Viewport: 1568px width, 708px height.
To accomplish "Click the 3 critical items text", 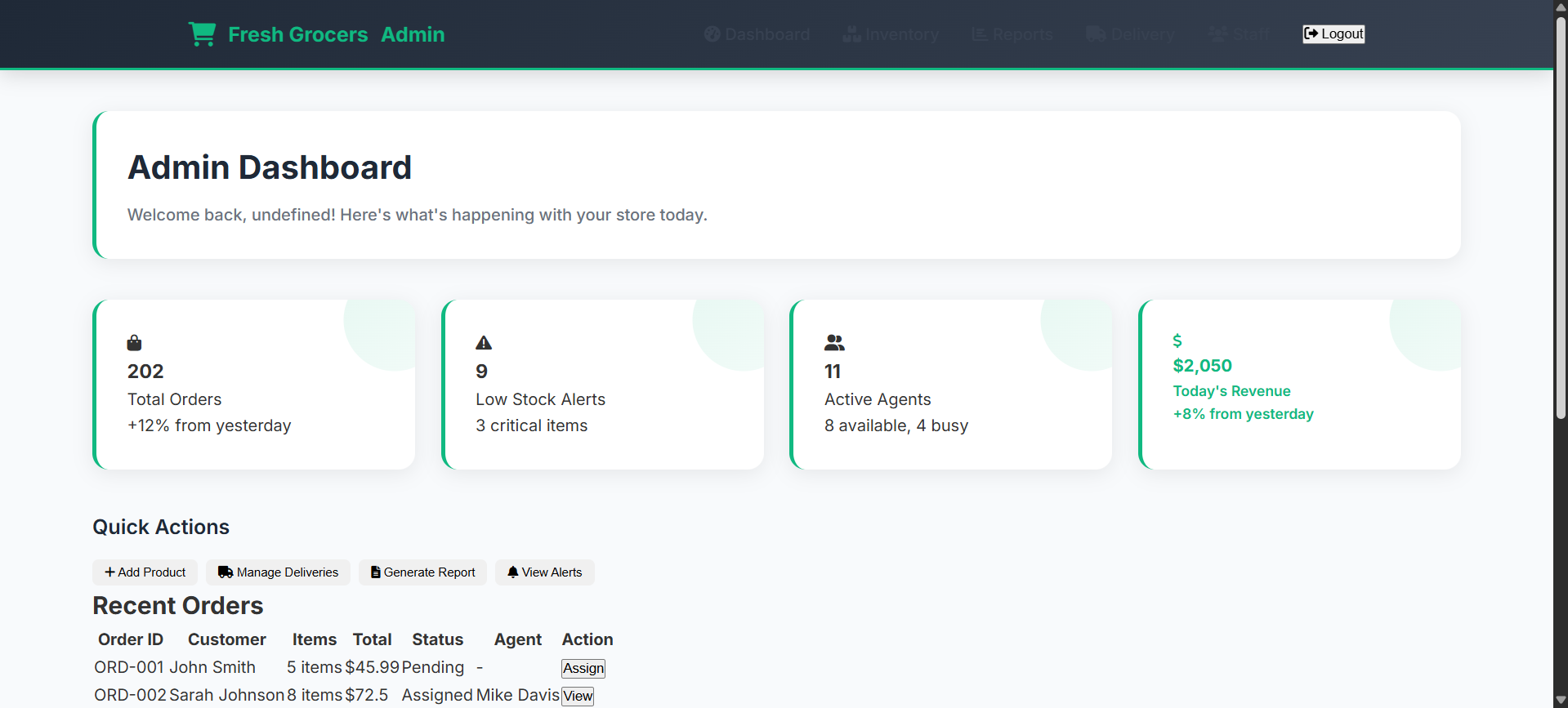I will (532, 425).
